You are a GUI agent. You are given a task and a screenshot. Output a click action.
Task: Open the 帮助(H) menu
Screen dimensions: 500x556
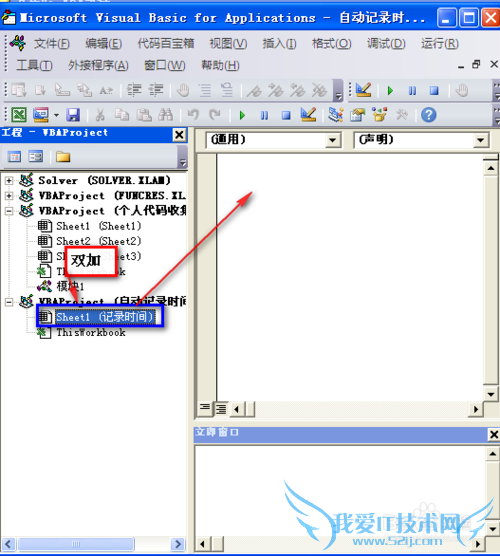point(220,65)
